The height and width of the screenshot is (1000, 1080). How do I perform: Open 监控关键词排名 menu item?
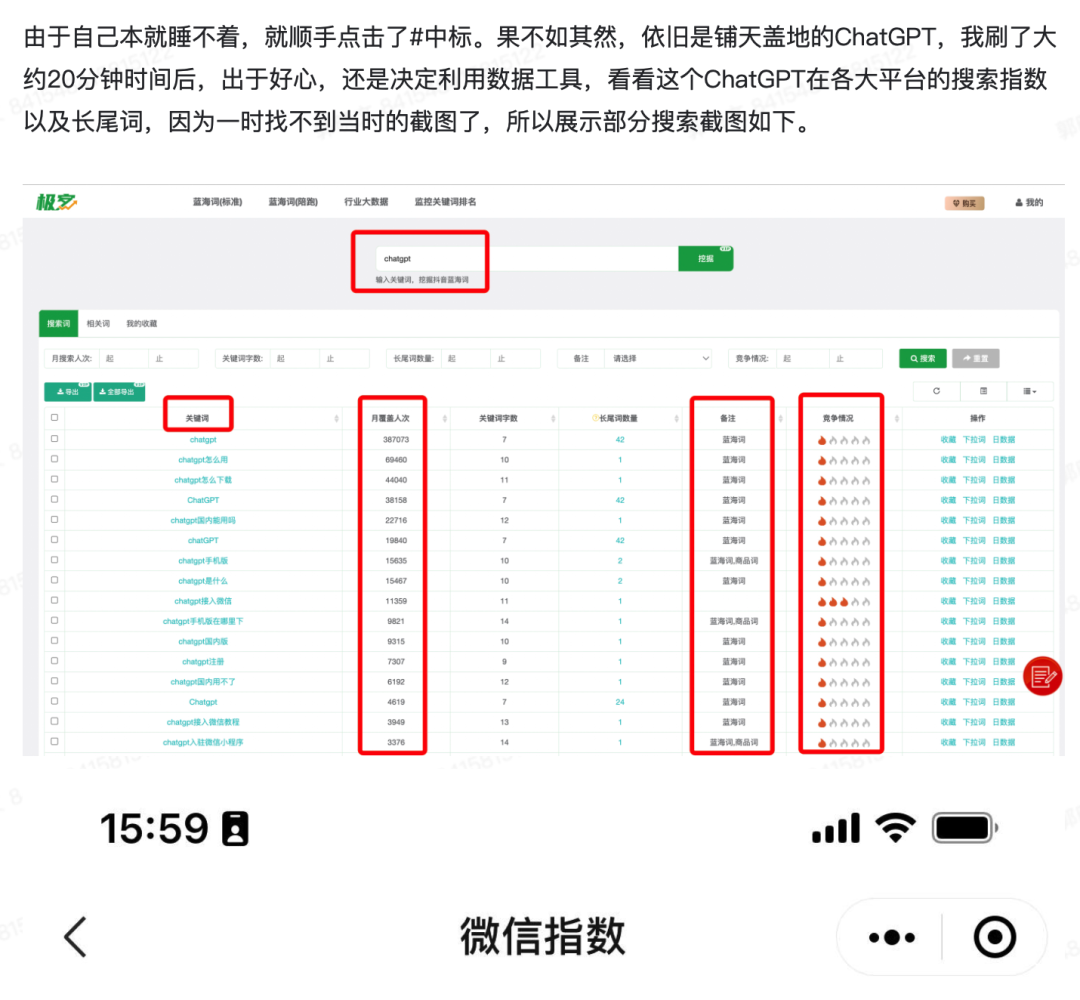coord(445,202)
